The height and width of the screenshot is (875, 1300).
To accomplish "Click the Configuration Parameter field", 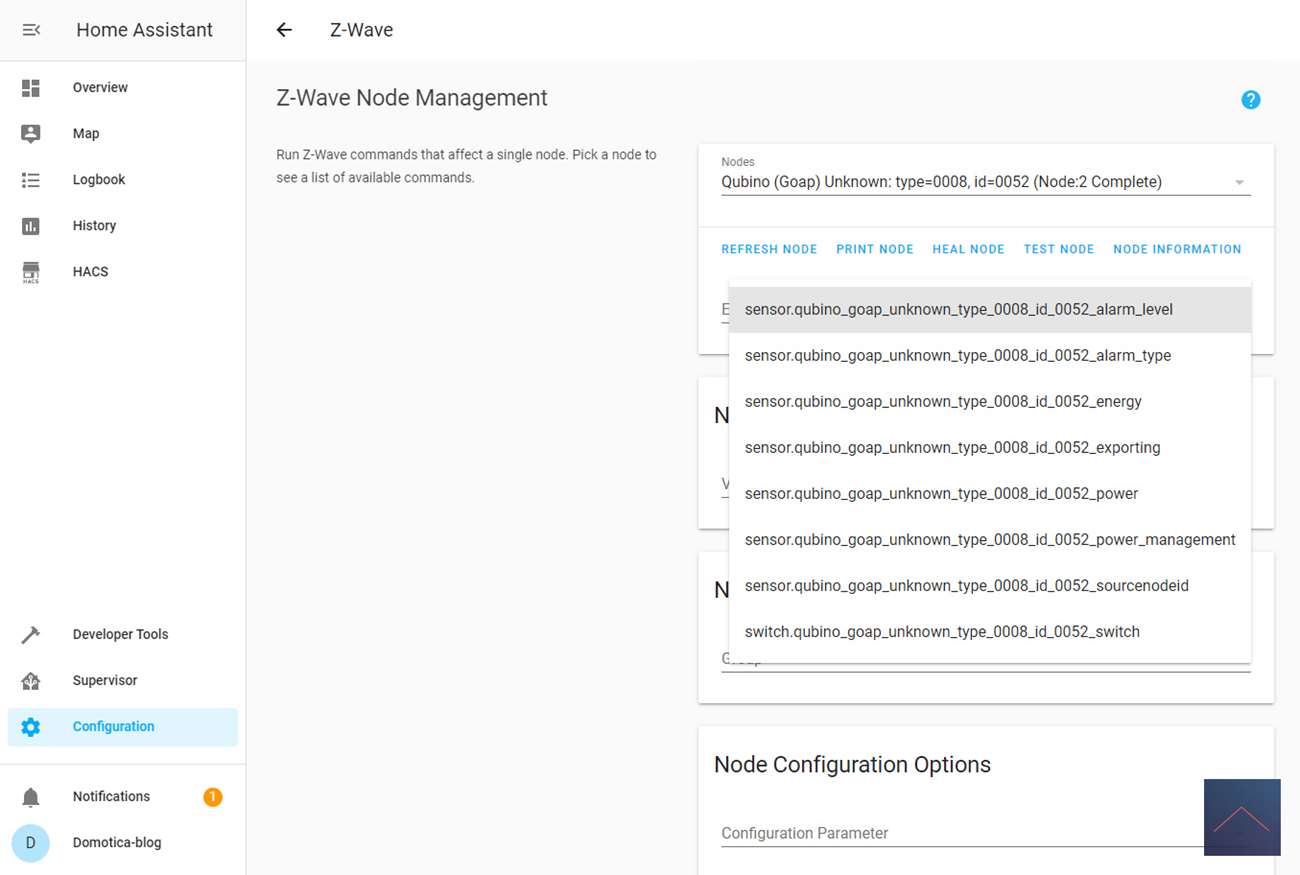I will (x=960, y=833).
